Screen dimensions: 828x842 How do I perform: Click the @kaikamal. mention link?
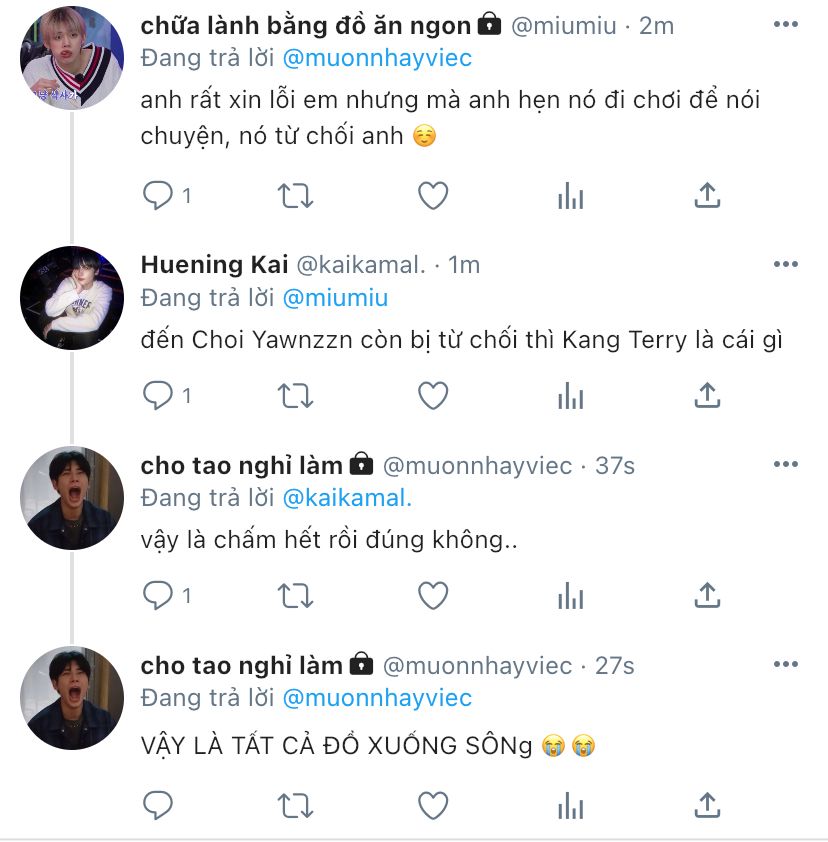(348, 498)
